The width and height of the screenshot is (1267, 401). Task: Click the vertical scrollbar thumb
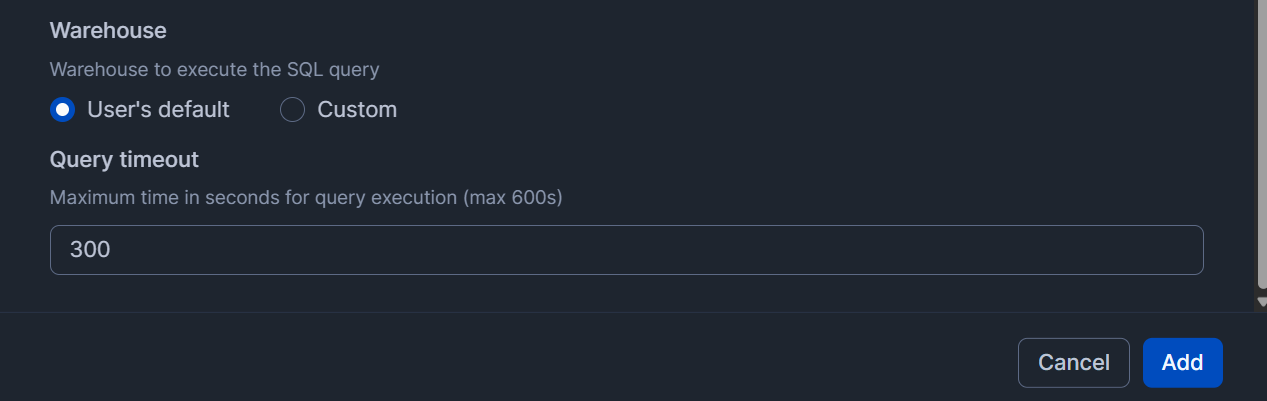(x=1261, y=140)
